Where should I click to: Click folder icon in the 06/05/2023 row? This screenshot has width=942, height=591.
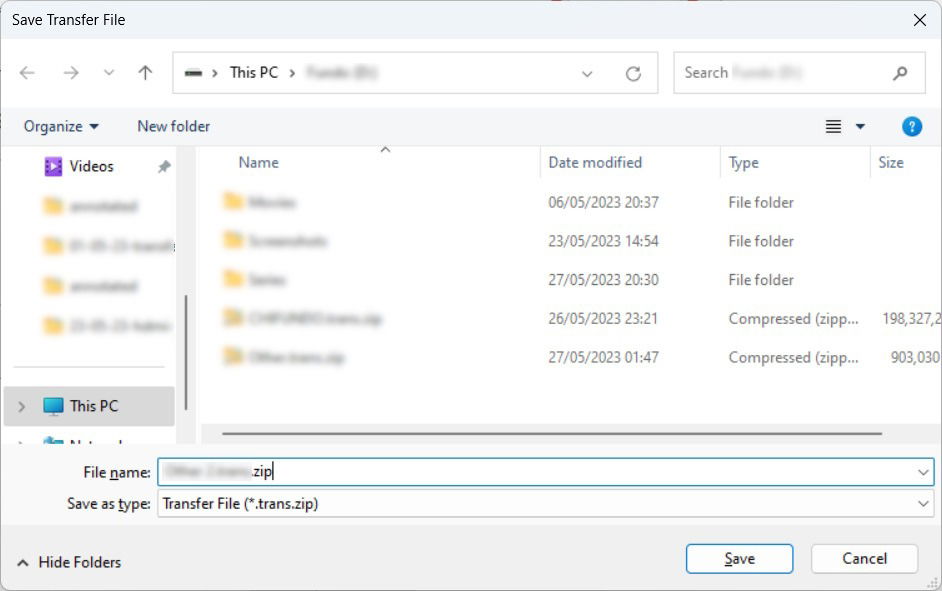pos(232,201)
